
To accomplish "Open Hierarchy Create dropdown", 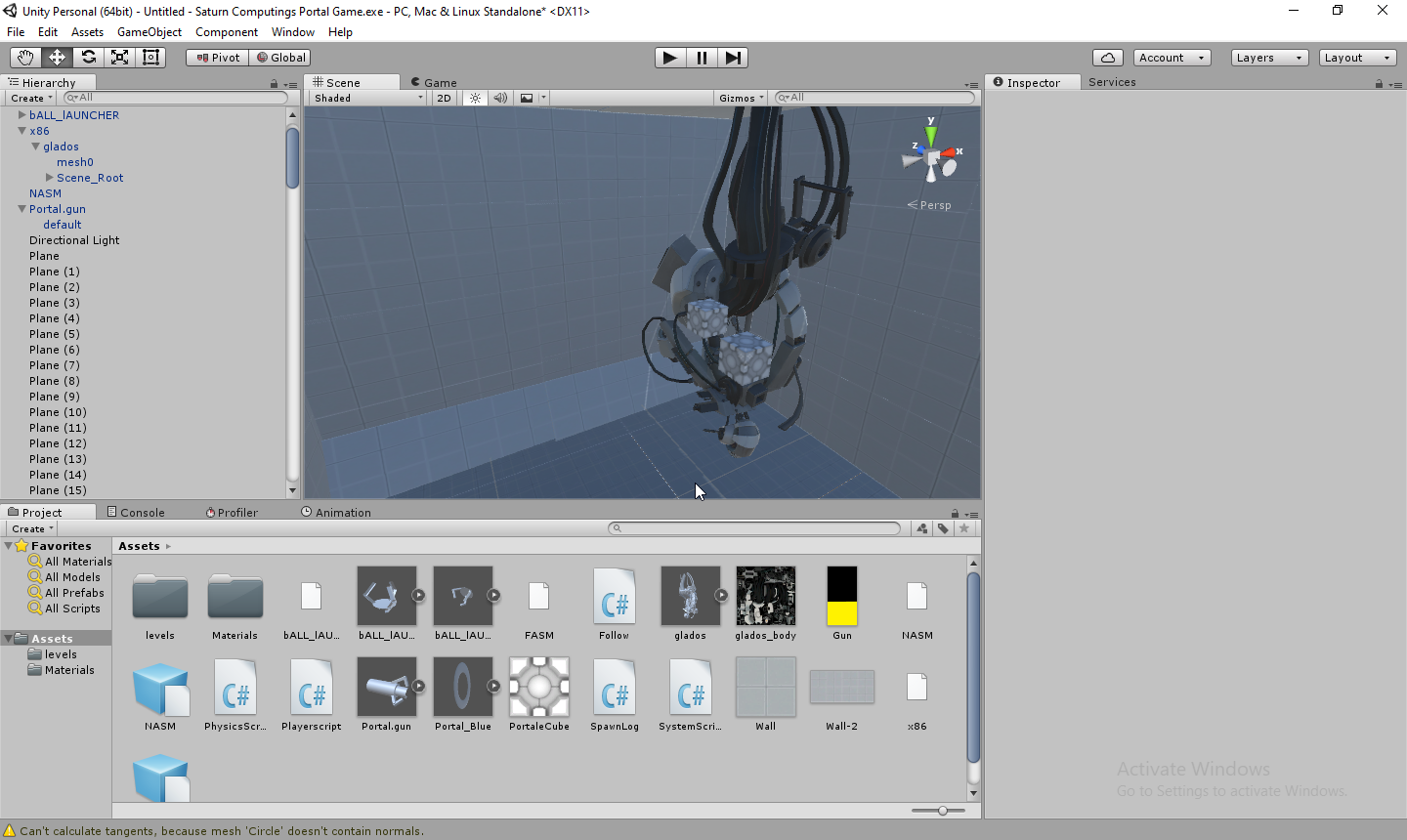I will tap(31, 98).
